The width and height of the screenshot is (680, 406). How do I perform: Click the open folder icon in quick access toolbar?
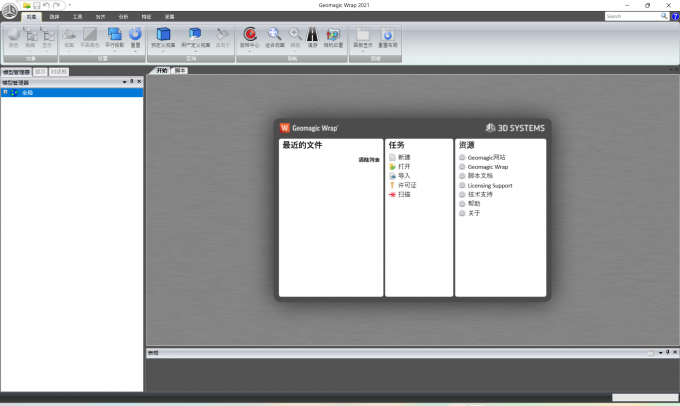pyautogui.click(x=27, y=5)
